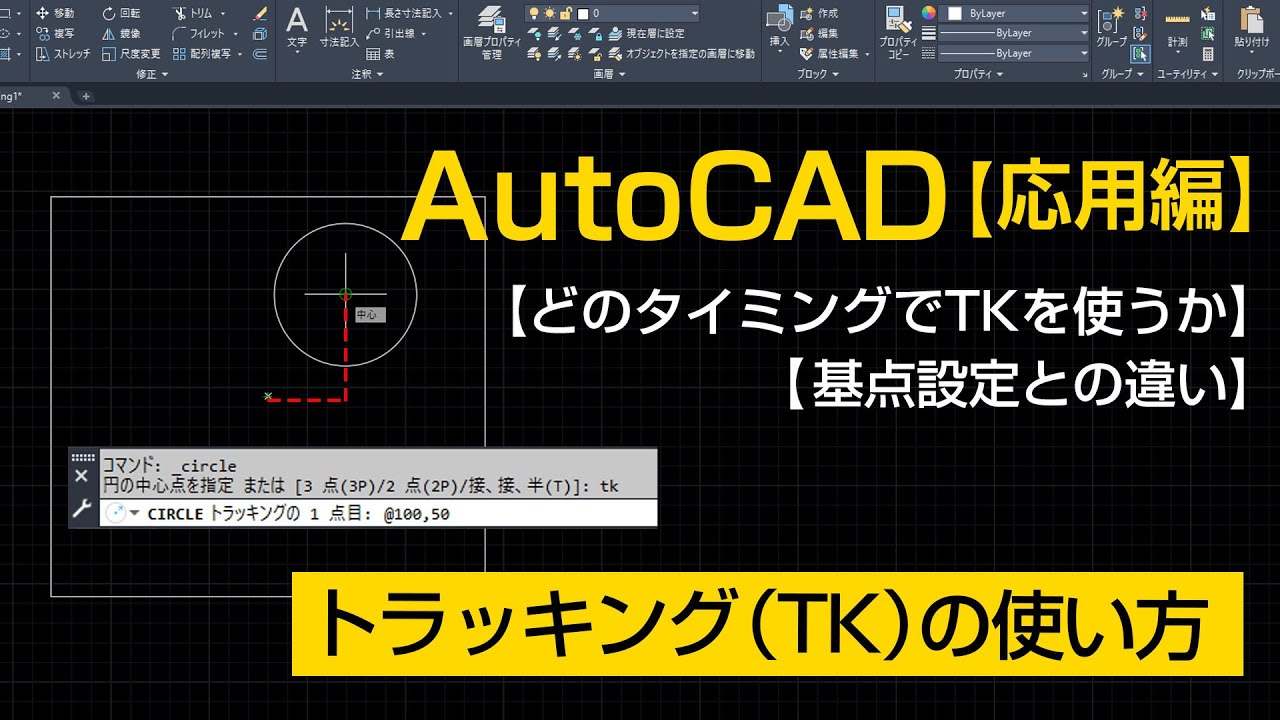
Task: Toggle group selection on/off button
Action: click(1142, 53)
